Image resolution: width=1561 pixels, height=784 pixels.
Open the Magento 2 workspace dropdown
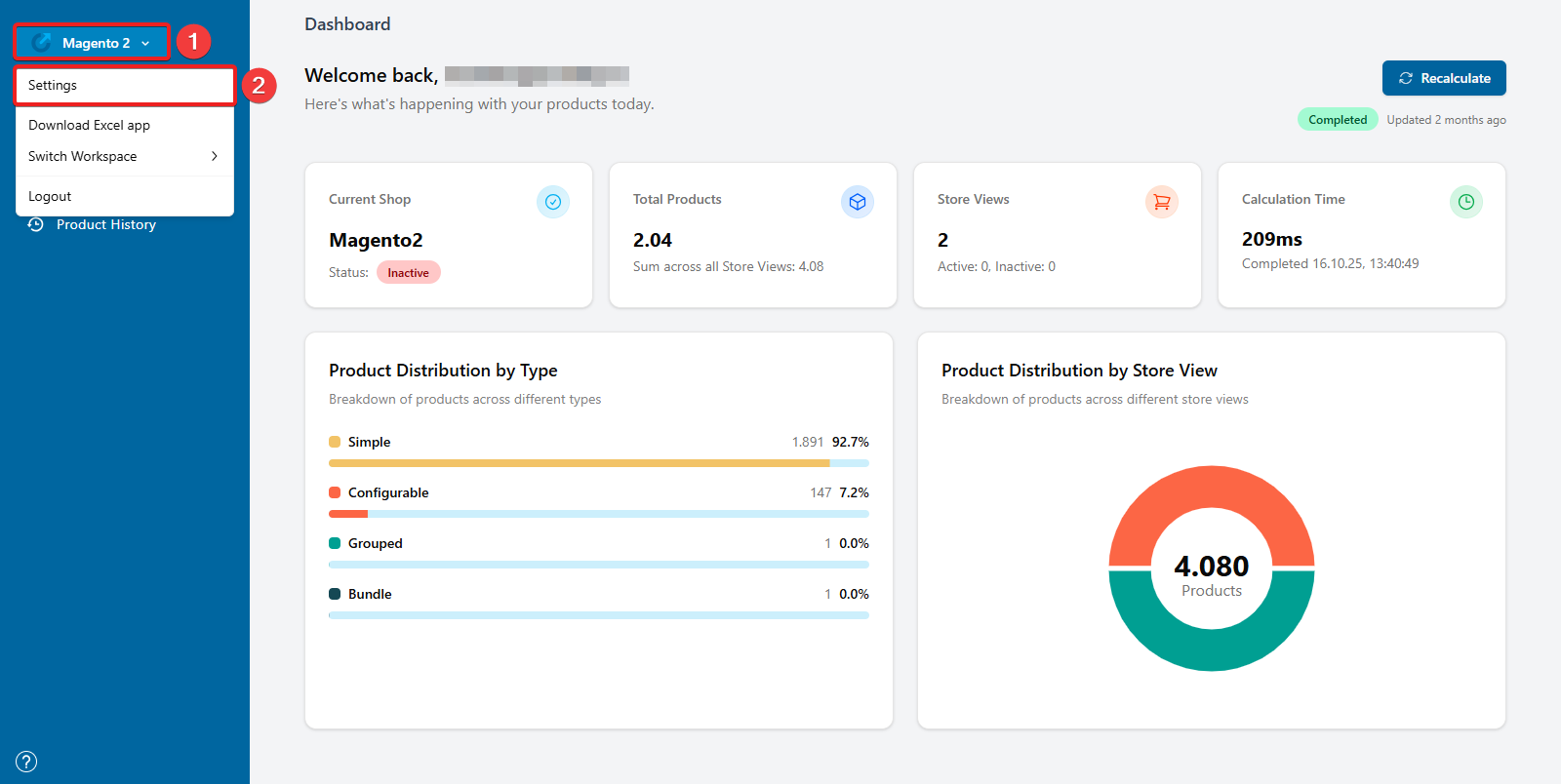point(93,43)
